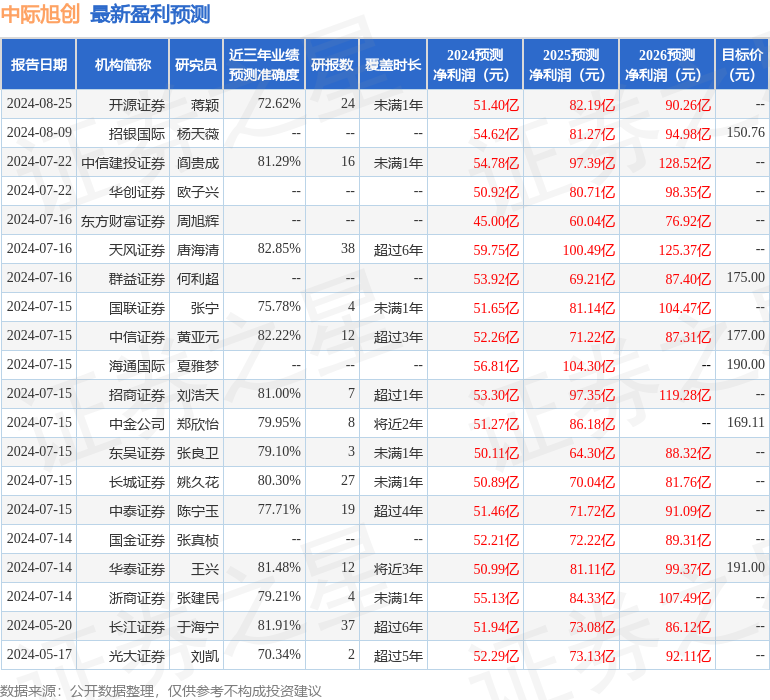Select the 东方财富证券 institution cell

pyautogui.click(x=123, y=221)
